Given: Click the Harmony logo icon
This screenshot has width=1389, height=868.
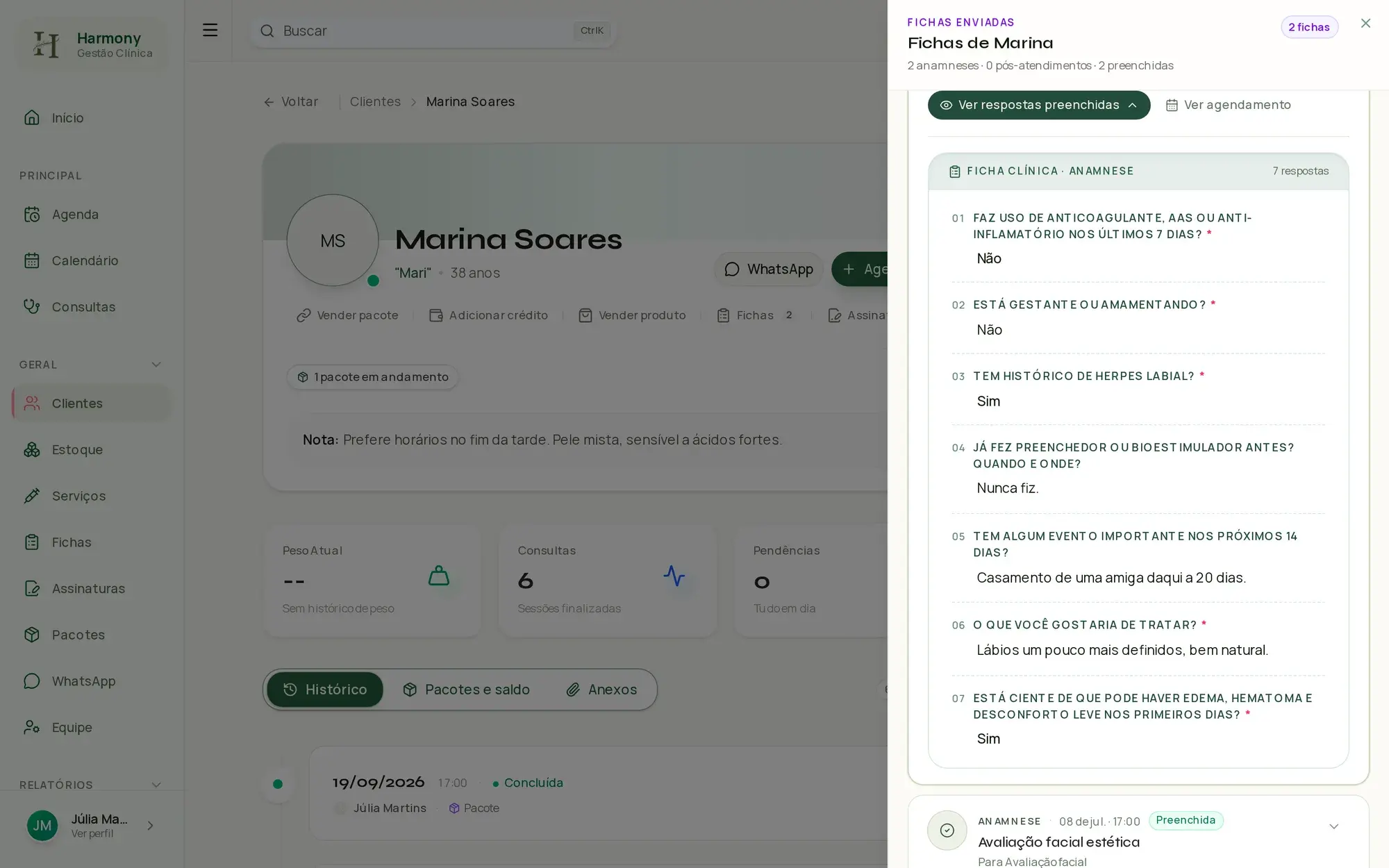Looking at the screenshot, I should (46, 44).
